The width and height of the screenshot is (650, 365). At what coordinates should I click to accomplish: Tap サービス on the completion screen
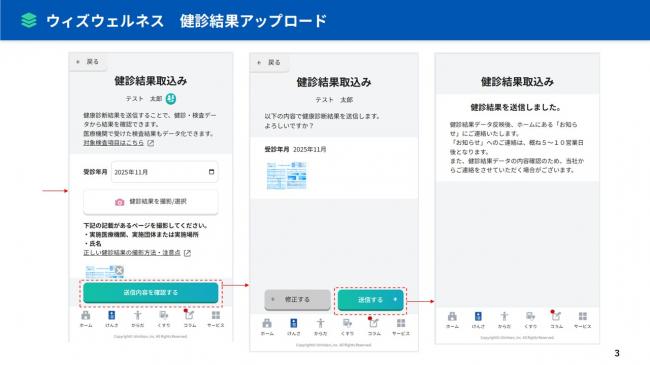pyautogui.click(x=582, y=320)
